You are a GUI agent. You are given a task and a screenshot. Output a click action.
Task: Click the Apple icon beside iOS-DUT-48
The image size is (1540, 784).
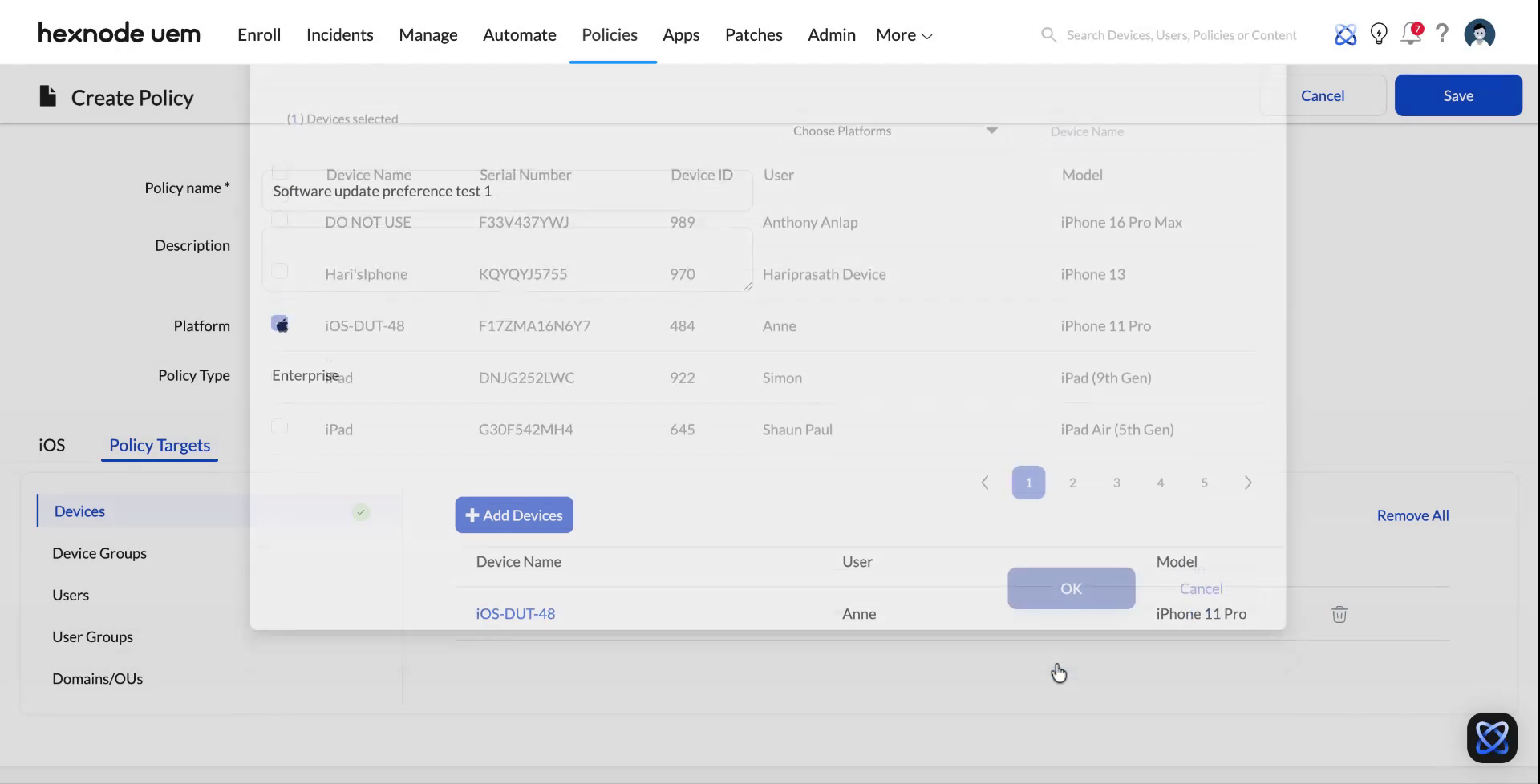pyautogui.click(x=280, y=324)
